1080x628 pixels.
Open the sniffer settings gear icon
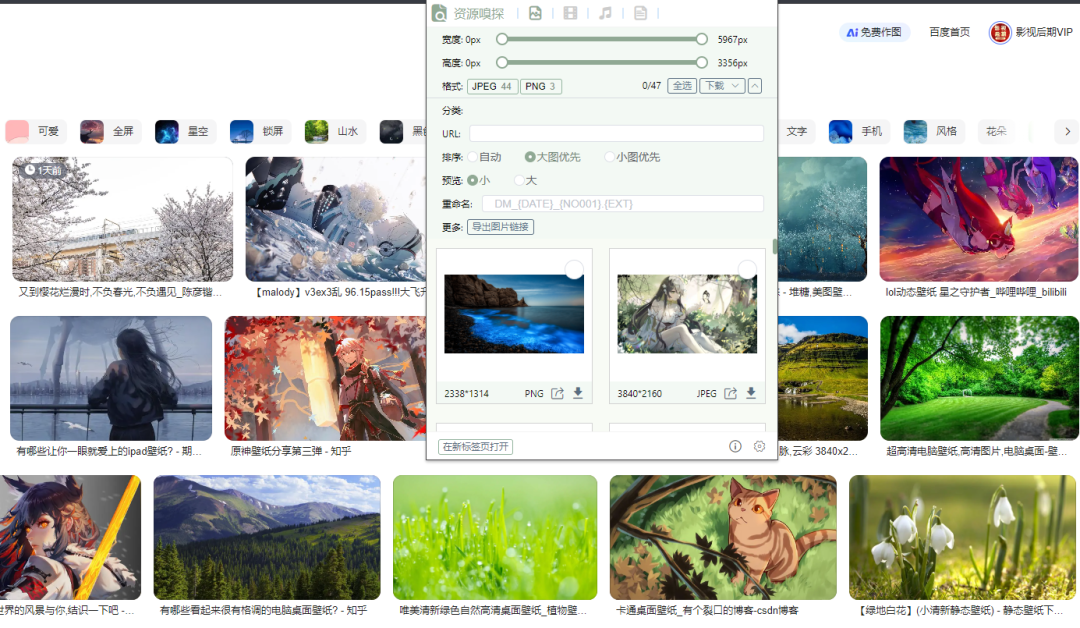click(x=759, y=446)
